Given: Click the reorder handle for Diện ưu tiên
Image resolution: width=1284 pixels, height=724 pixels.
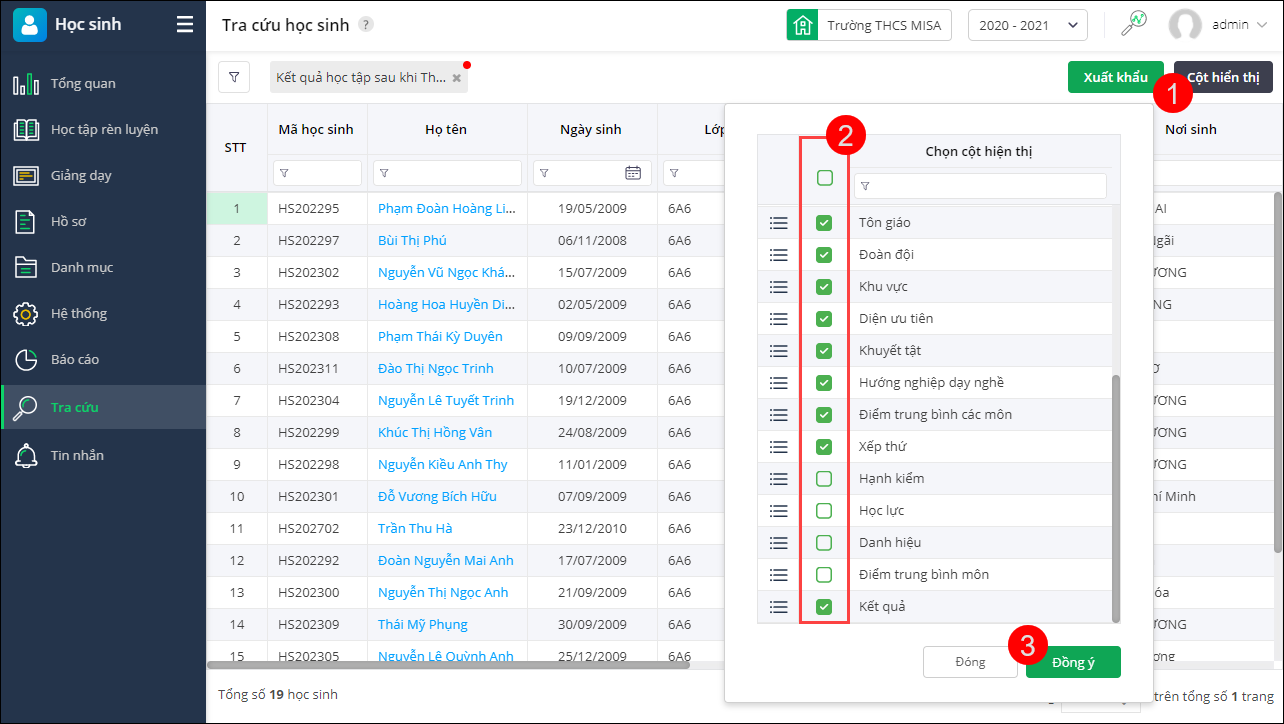Looking at the screenshot, I should coord(779,319).
